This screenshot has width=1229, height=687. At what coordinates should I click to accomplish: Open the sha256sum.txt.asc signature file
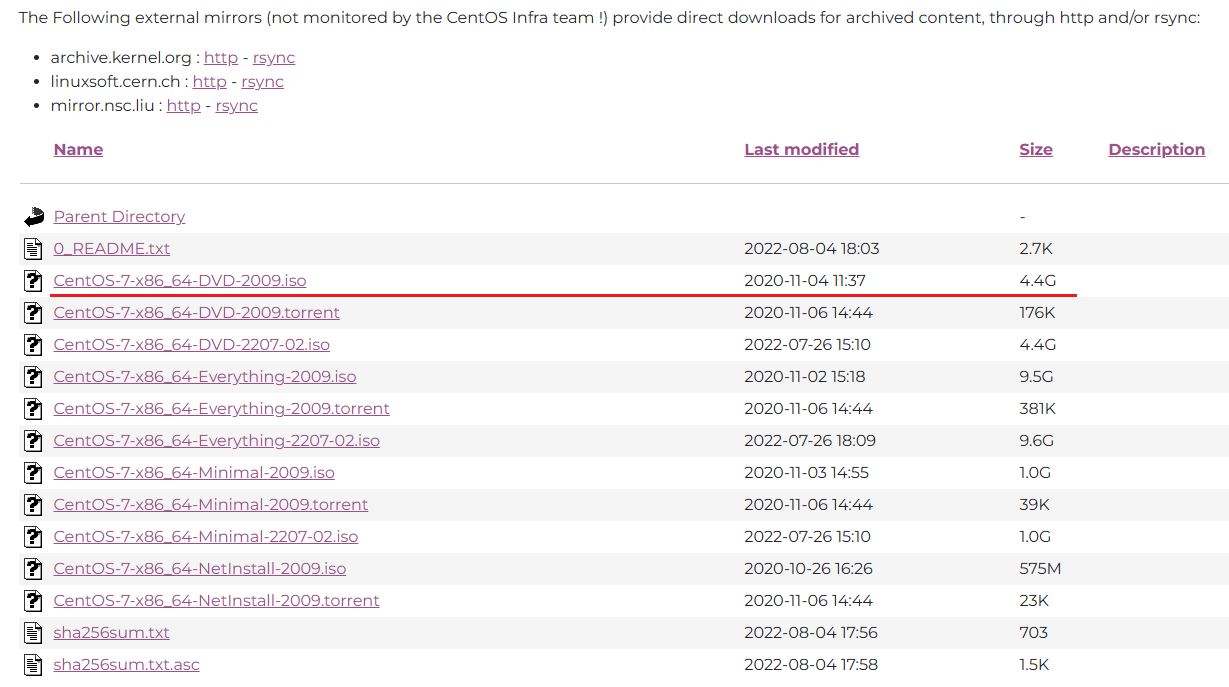click(x=127, y=664)
